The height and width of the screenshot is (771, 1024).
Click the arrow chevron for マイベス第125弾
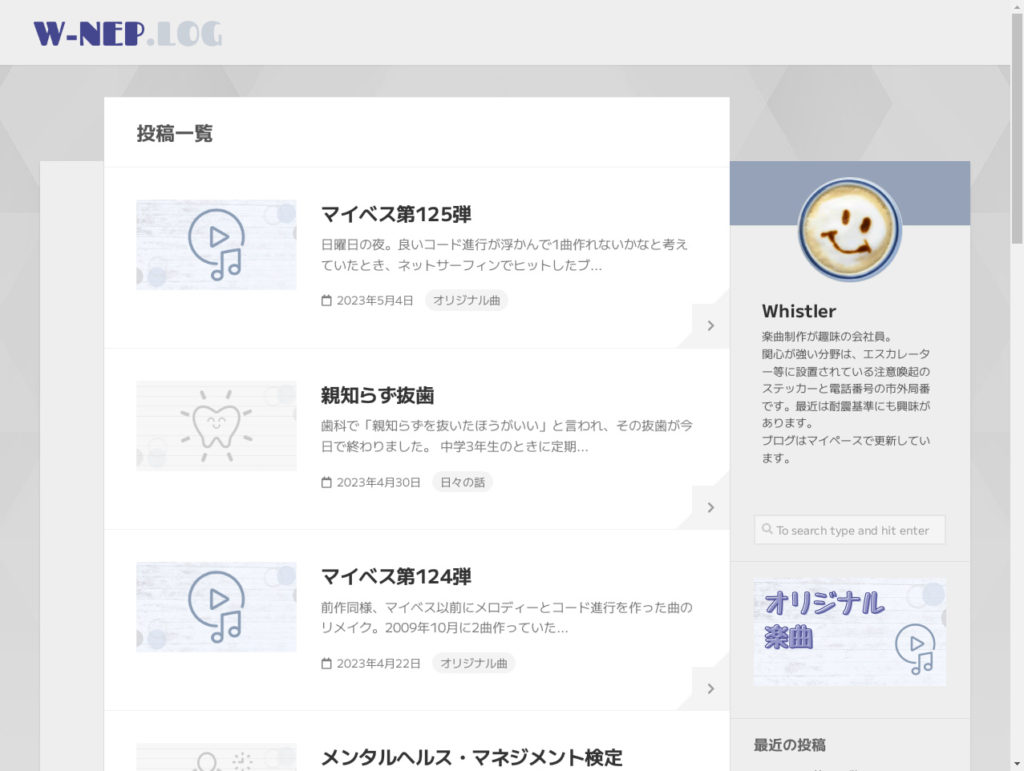[710, 325]
